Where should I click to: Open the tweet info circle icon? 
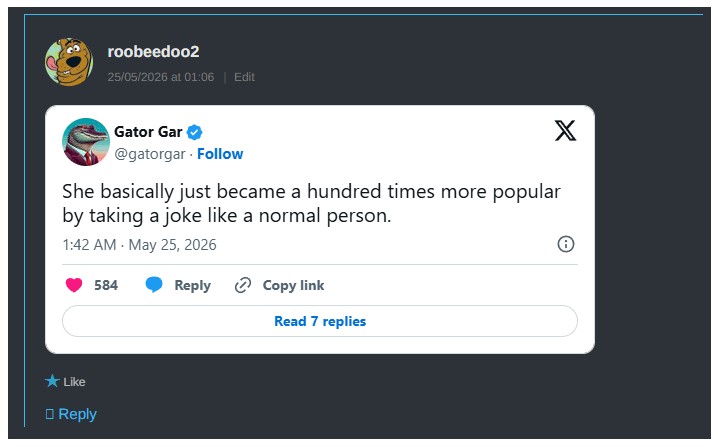566,244
